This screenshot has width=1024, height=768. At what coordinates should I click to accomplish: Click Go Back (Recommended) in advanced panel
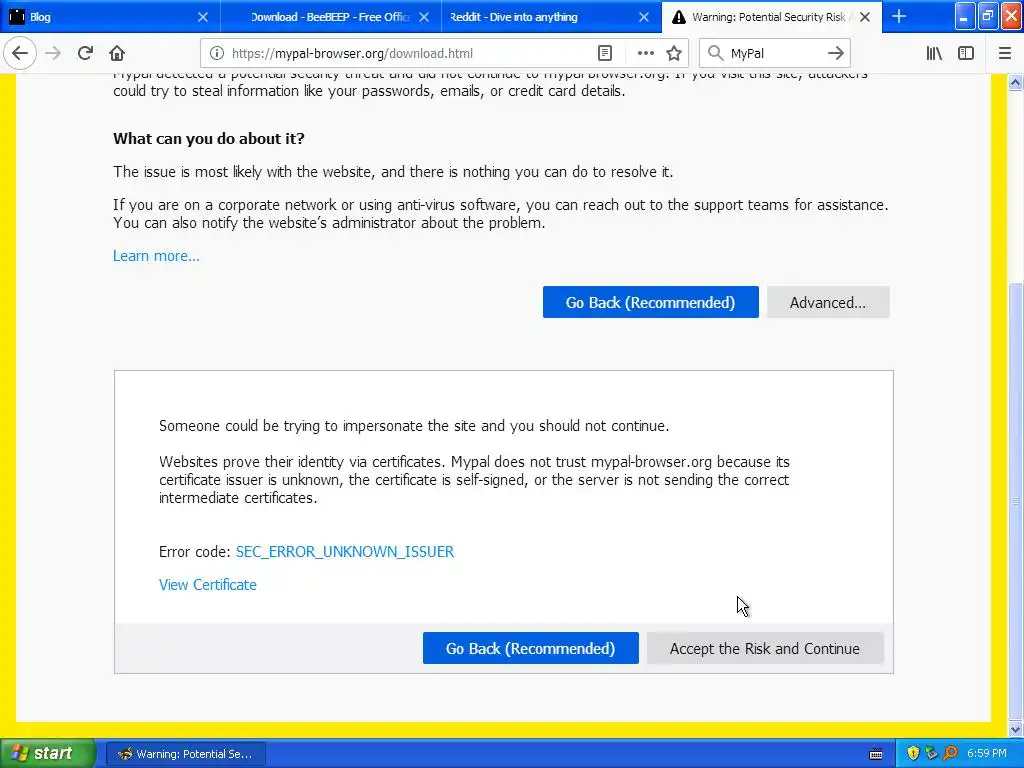530,648
